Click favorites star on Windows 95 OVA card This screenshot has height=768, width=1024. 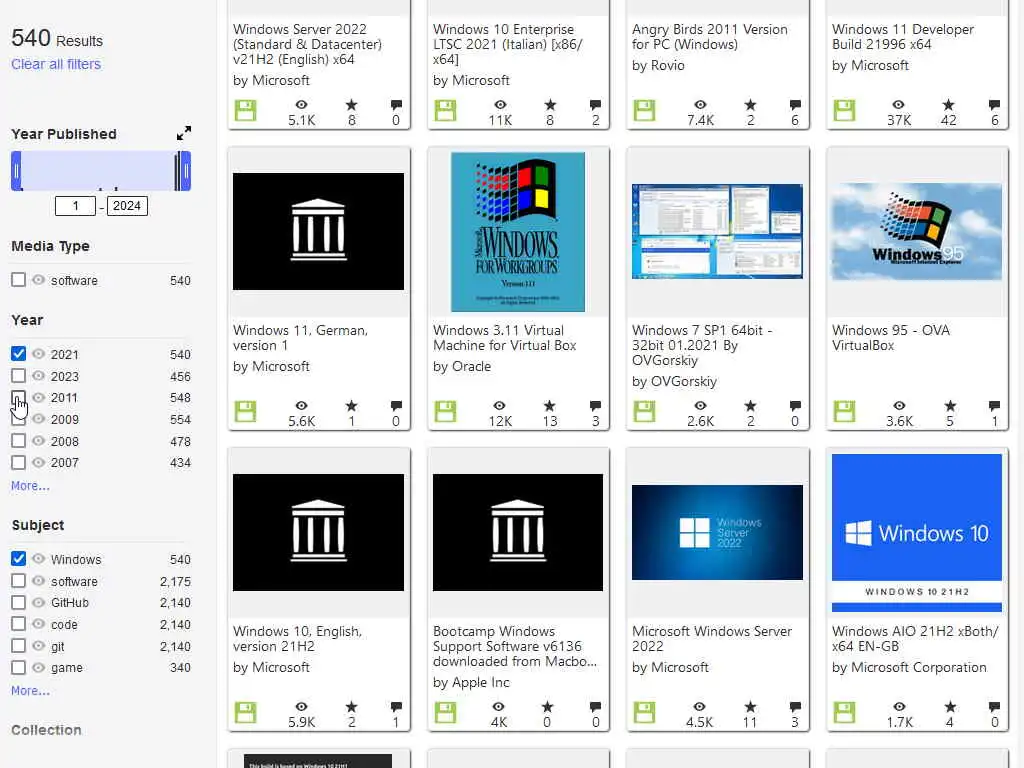click(x=950, y=406)
